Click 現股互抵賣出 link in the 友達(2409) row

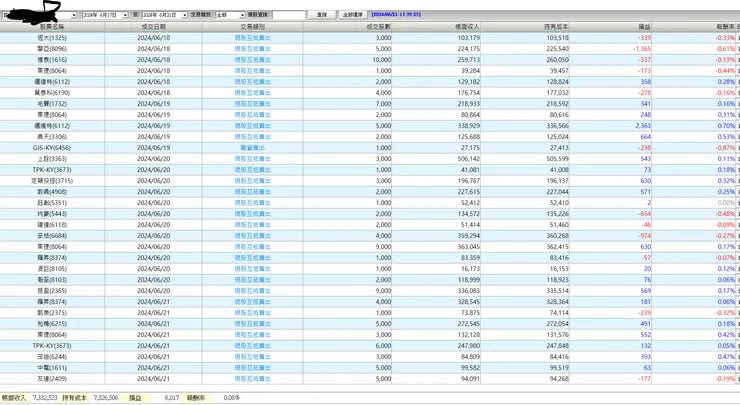252,379
